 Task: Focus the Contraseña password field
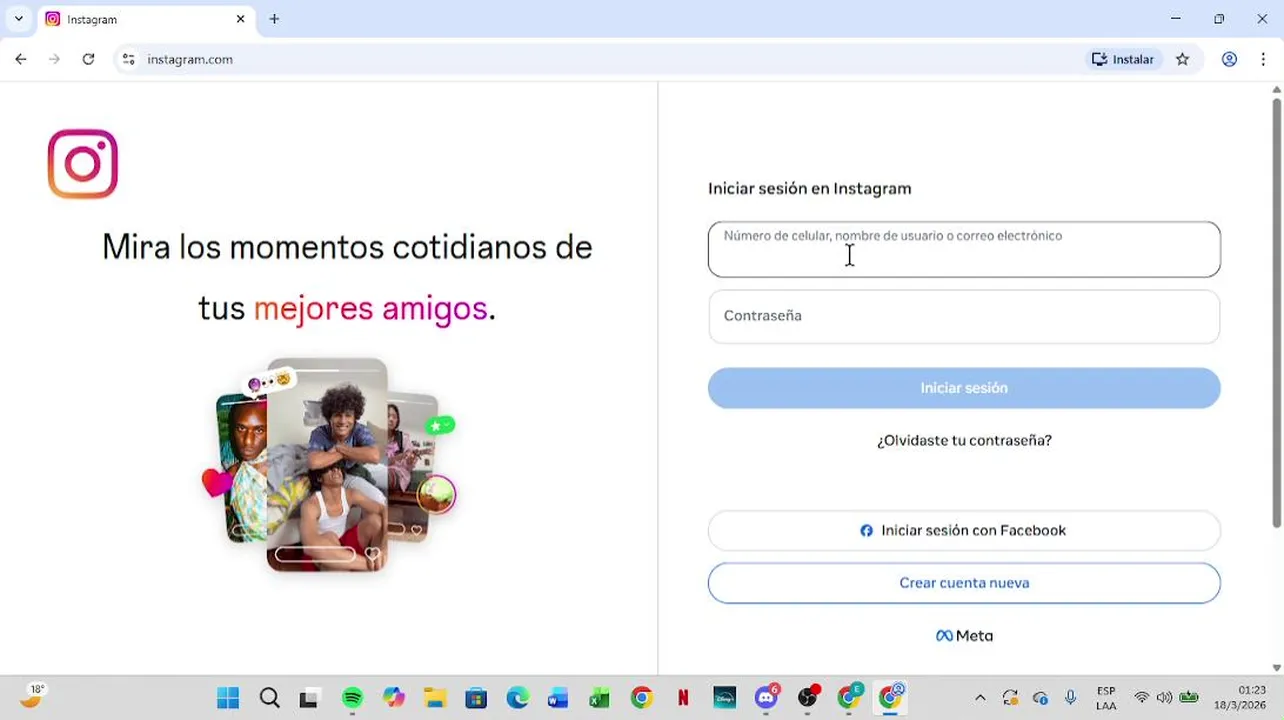coord(964,316)
